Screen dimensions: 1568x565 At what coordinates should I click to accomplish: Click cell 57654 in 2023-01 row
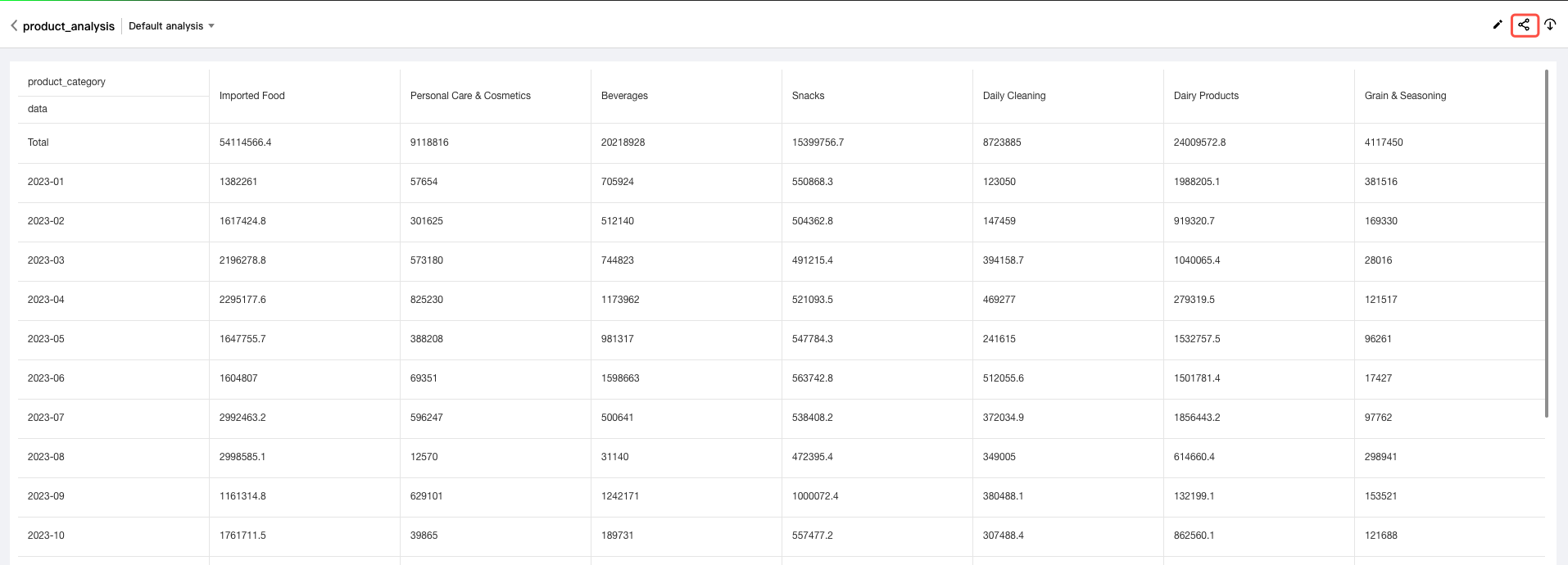424,182
